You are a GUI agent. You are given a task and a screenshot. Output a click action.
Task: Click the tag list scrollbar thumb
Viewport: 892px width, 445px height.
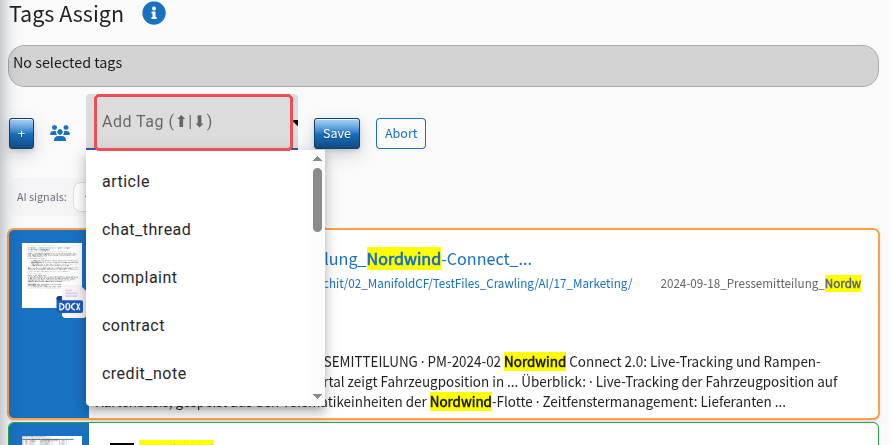(x=317, y=200)
